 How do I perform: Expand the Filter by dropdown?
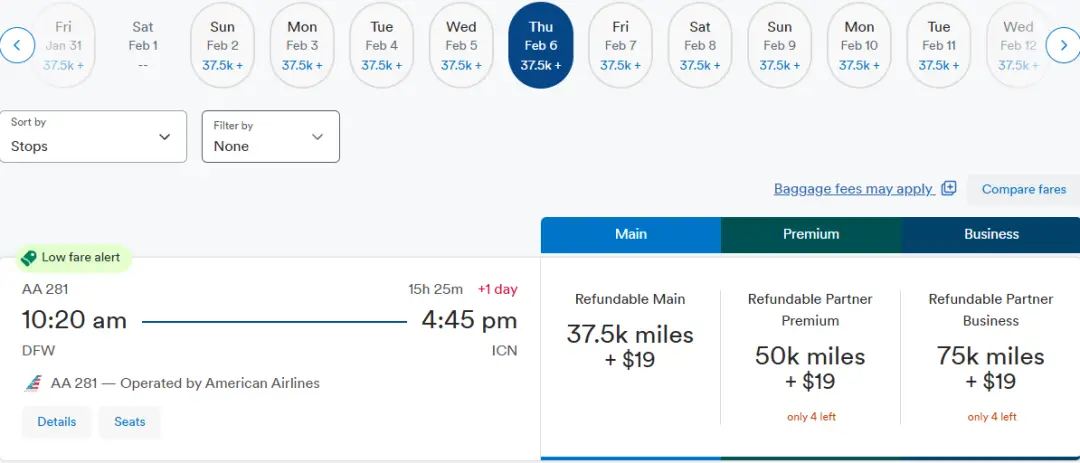(x=270, y=136)
